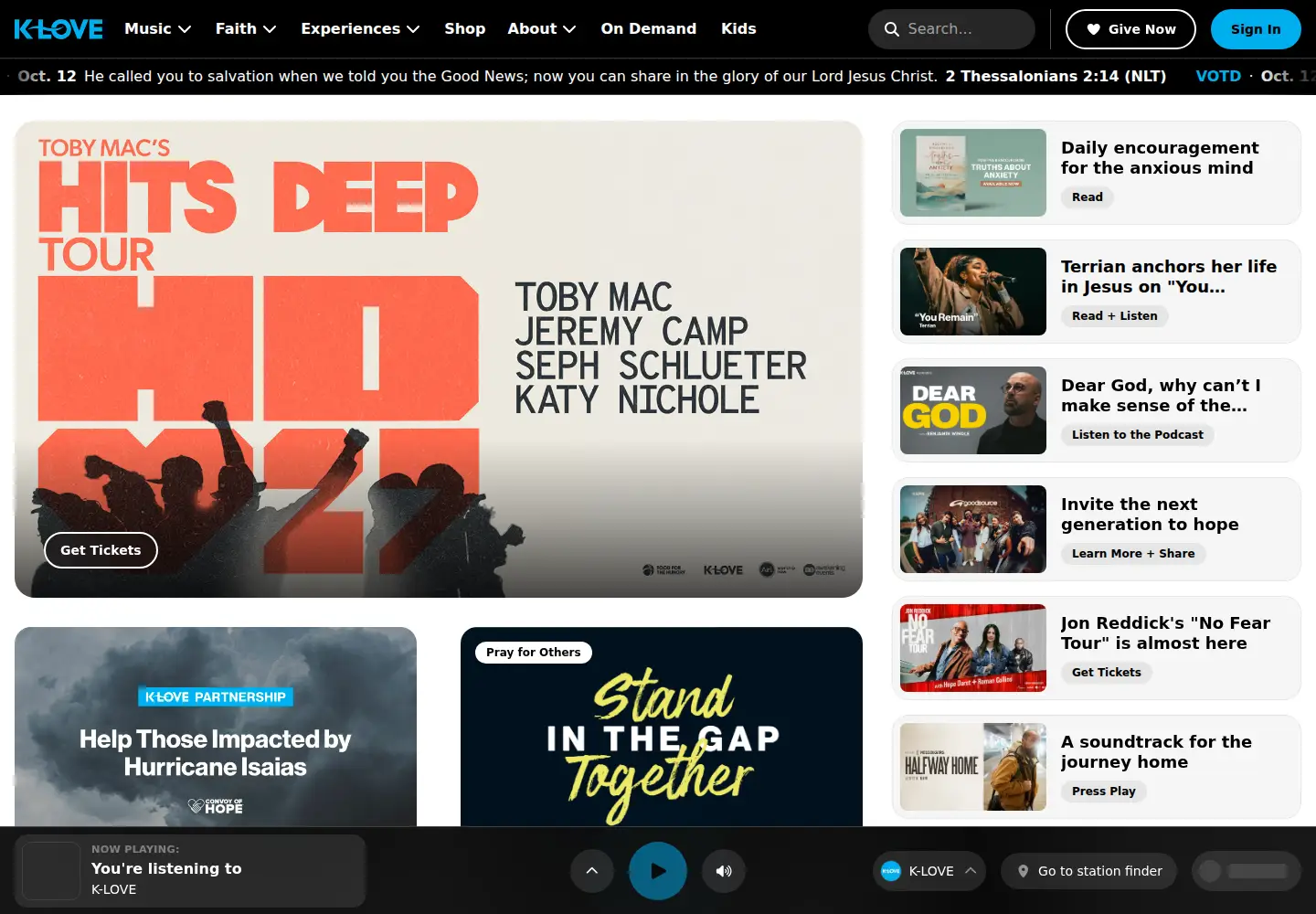The height and width of the screenshot is (914, 1316).
Task: Click the Dear God, why can't I headline
Action: point(1161,396)
